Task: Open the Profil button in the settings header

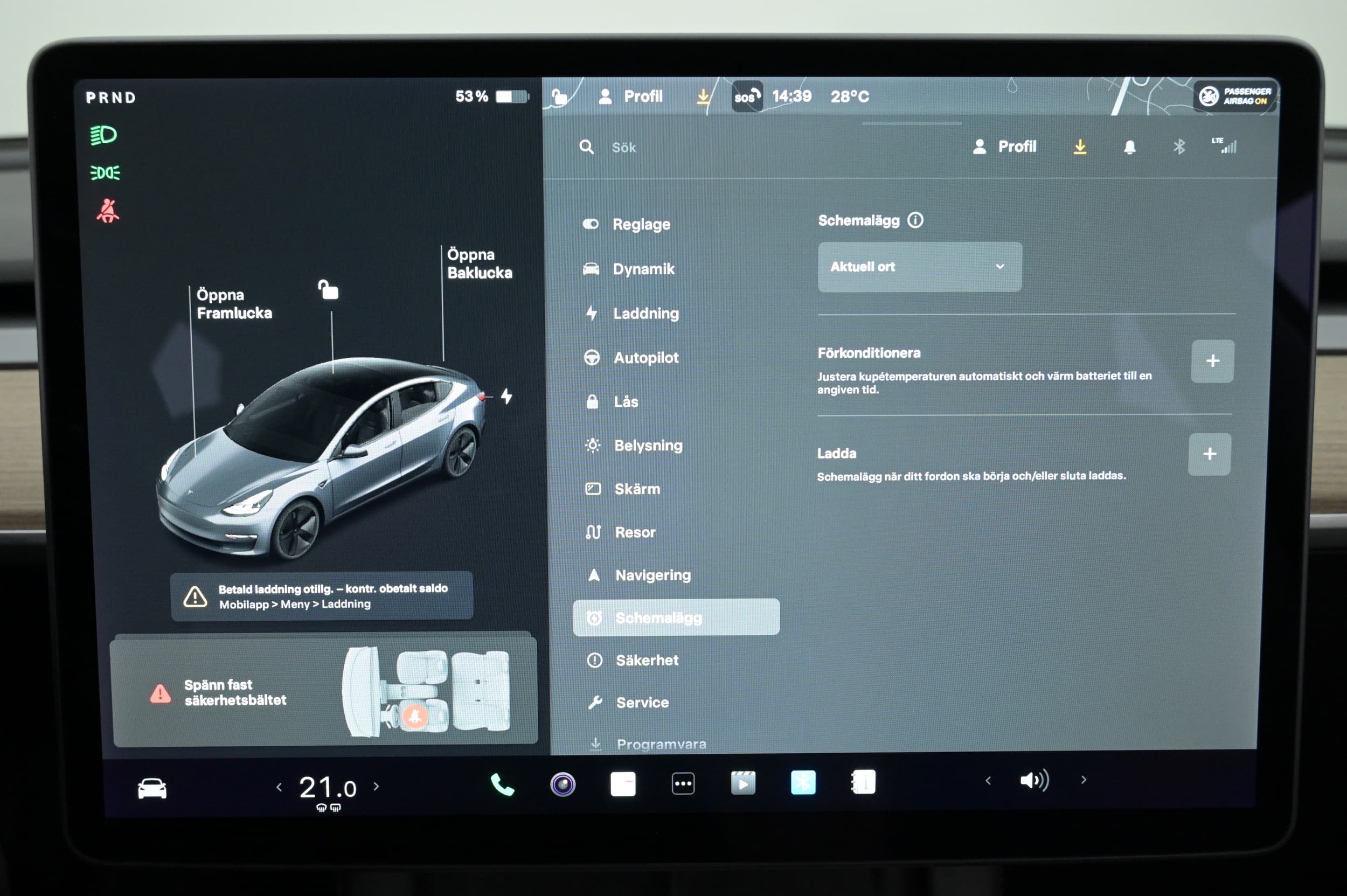Action: coord(1004,147)
